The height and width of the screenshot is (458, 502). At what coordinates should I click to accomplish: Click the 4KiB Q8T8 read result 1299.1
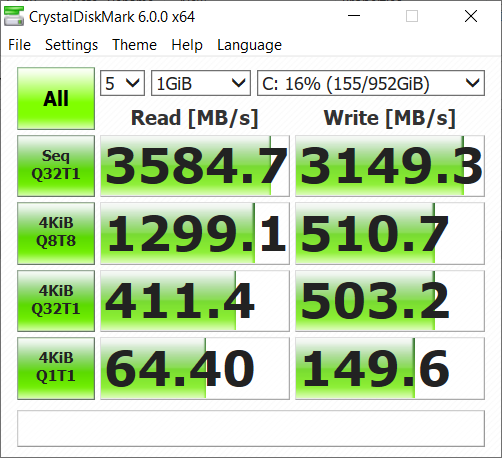pyautogui.click(x=195, y=233)
